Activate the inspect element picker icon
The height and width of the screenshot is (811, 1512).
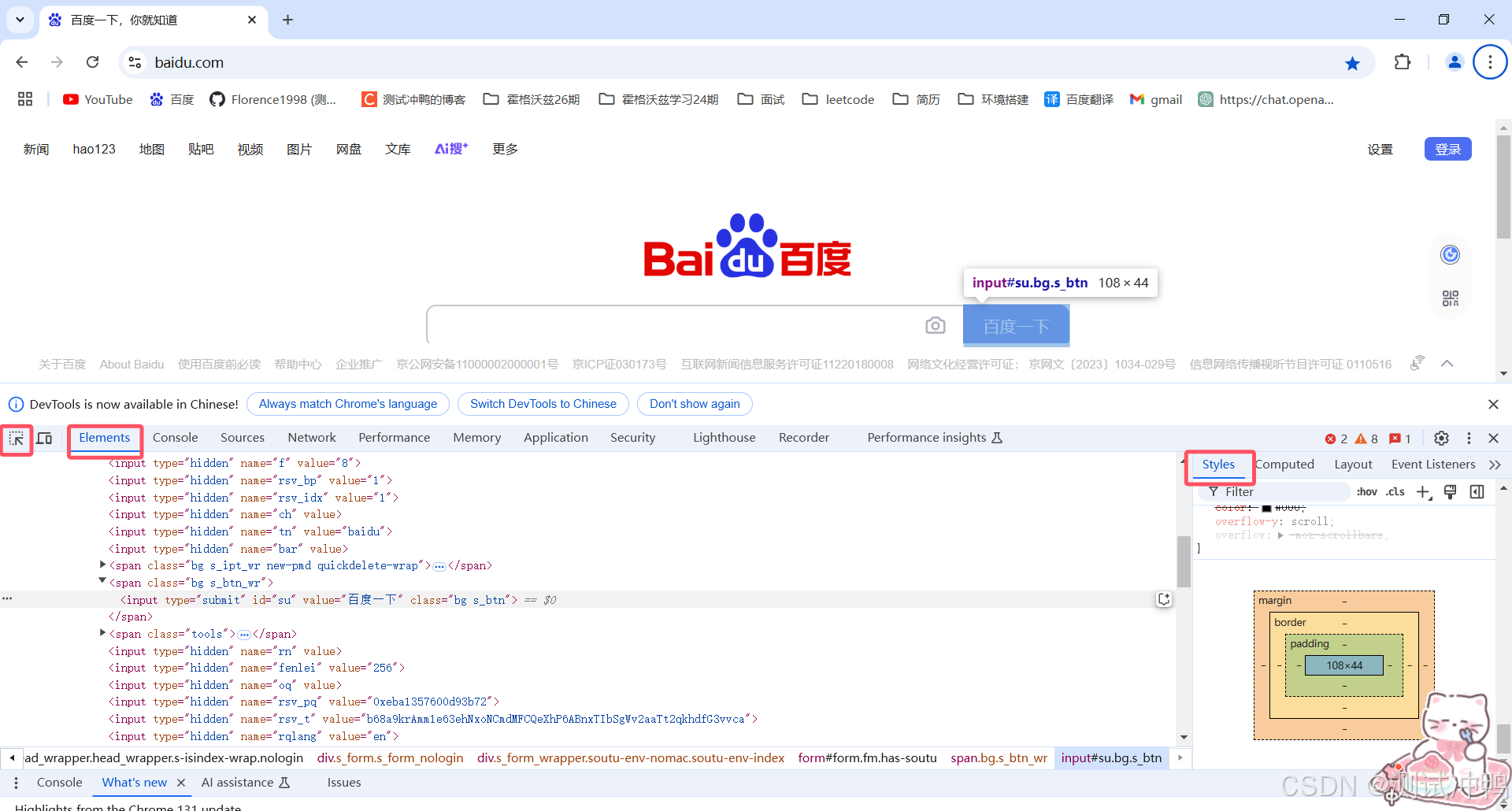[17, 439]
